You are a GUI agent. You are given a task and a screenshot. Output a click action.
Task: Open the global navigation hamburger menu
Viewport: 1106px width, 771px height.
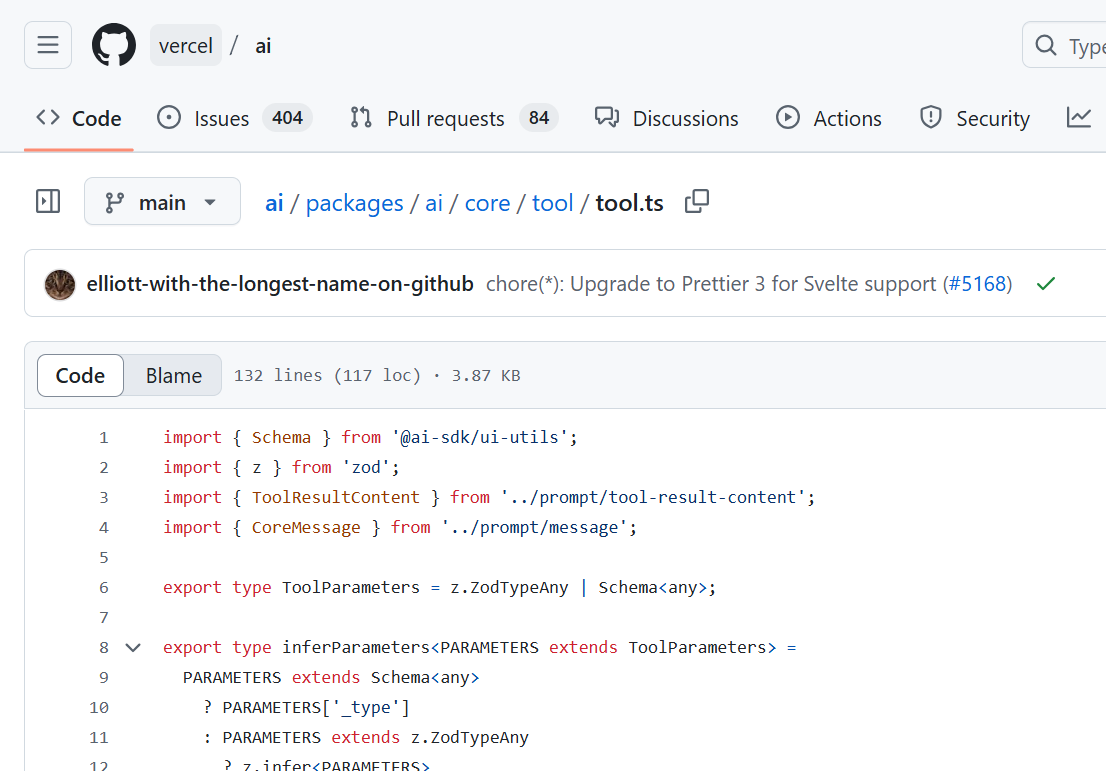point(47,44)
